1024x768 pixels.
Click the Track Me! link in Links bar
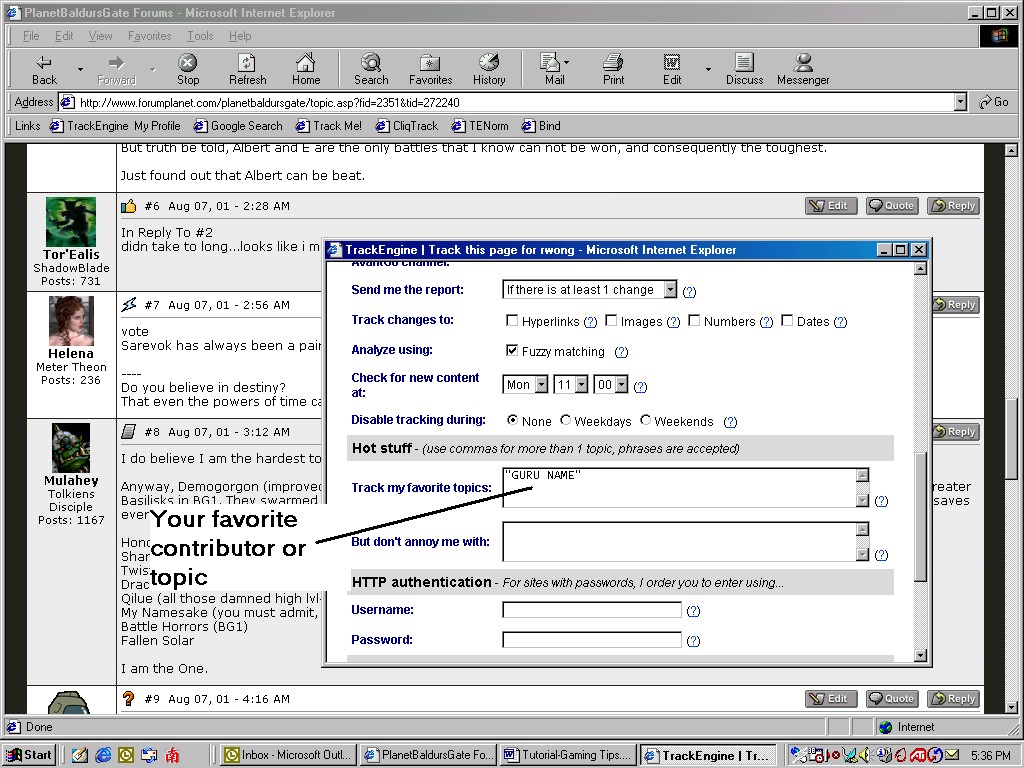click(x=329, y=126)
